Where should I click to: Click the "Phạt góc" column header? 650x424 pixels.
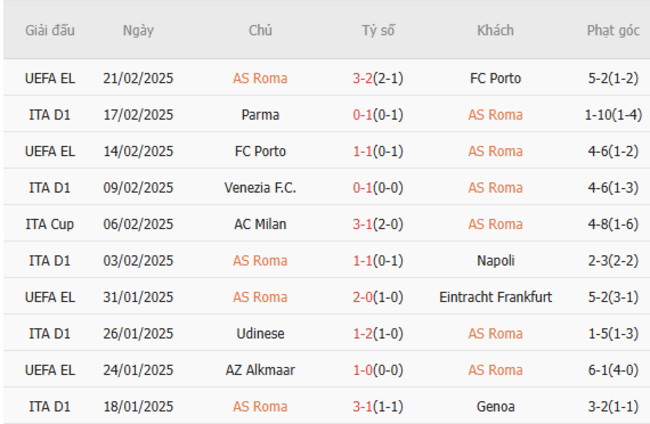pos(613,30)
